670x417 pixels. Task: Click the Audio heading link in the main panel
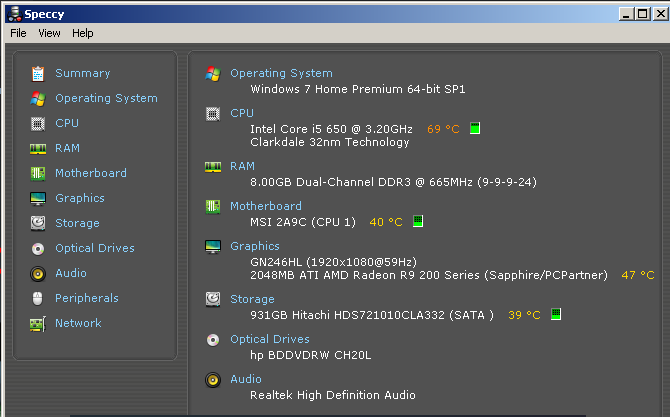[246, 379]
